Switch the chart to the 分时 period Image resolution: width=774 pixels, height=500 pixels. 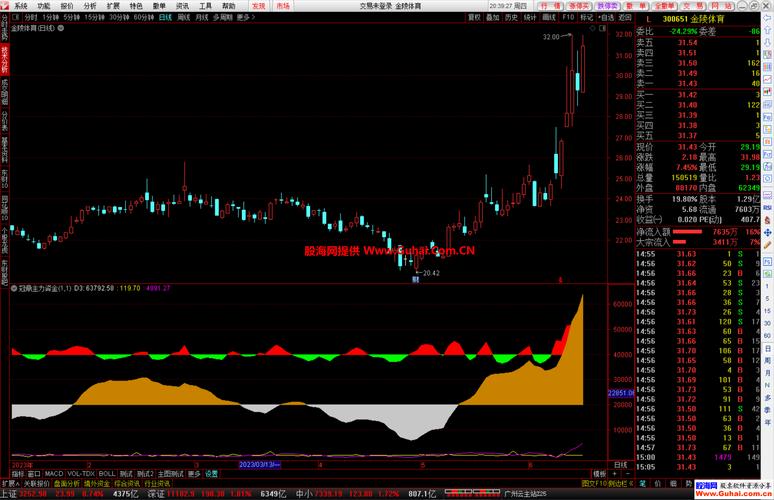point(31,17)
